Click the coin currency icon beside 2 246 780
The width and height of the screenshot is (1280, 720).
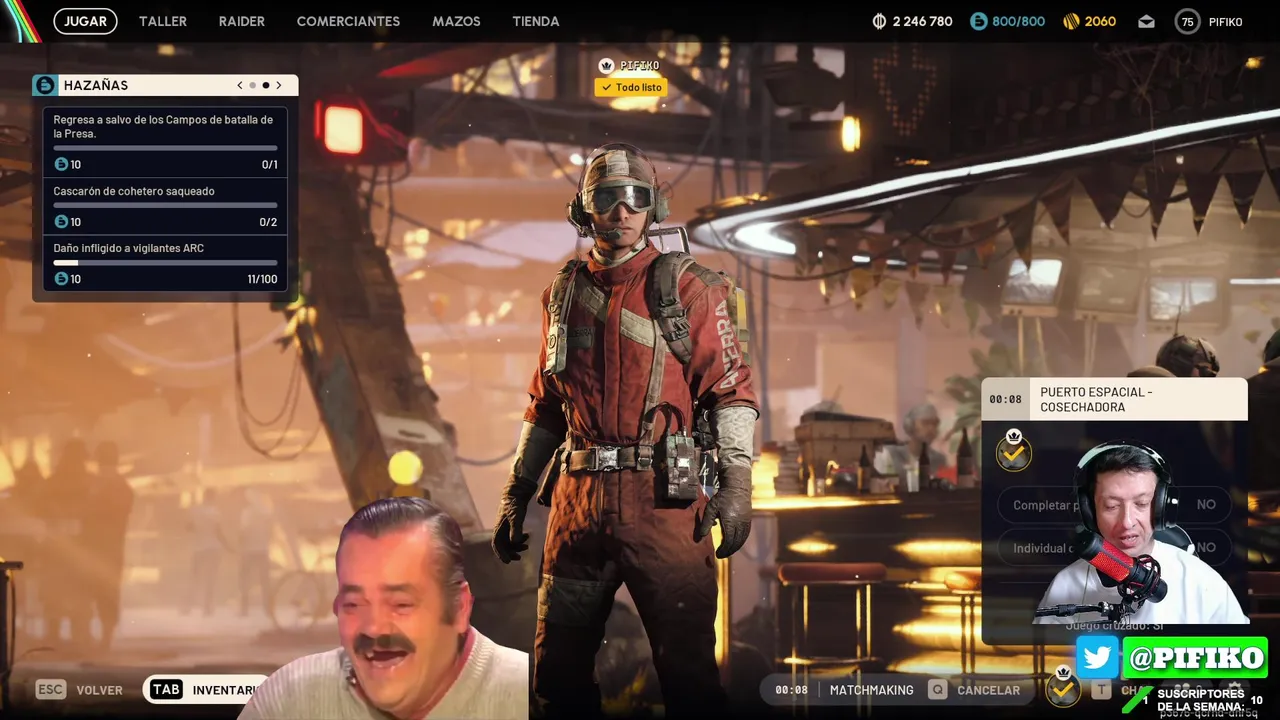point(880,21)
